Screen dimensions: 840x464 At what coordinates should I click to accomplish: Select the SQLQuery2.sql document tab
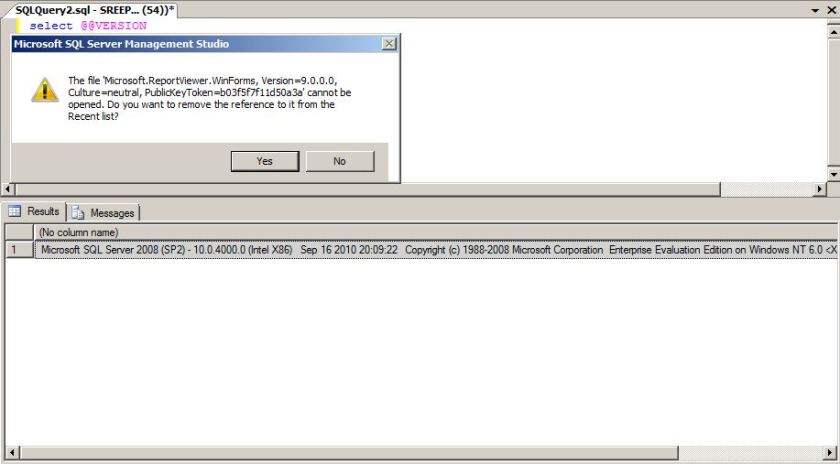coord(90,9)
